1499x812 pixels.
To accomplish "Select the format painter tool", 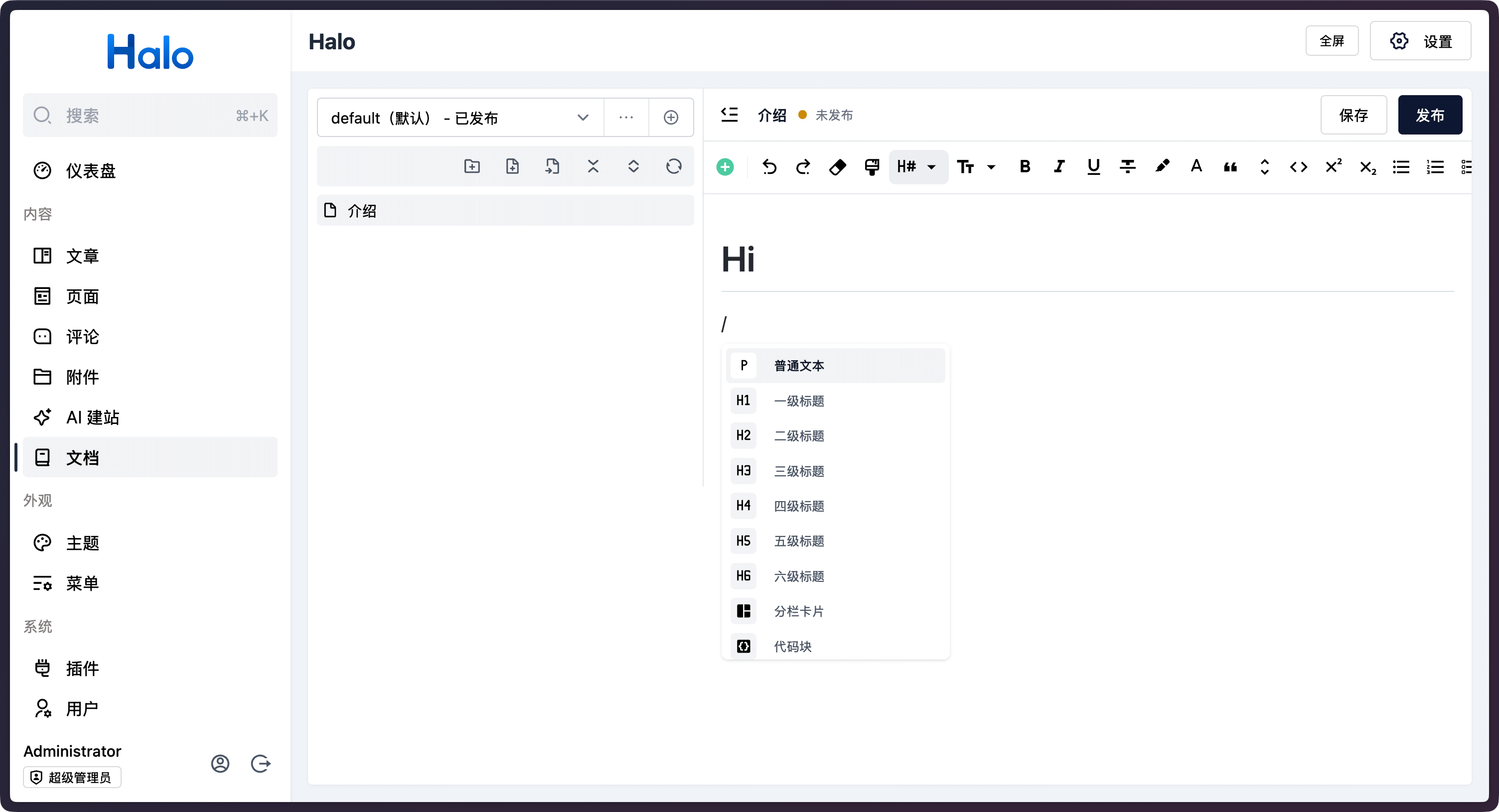I will click(871, 167).
